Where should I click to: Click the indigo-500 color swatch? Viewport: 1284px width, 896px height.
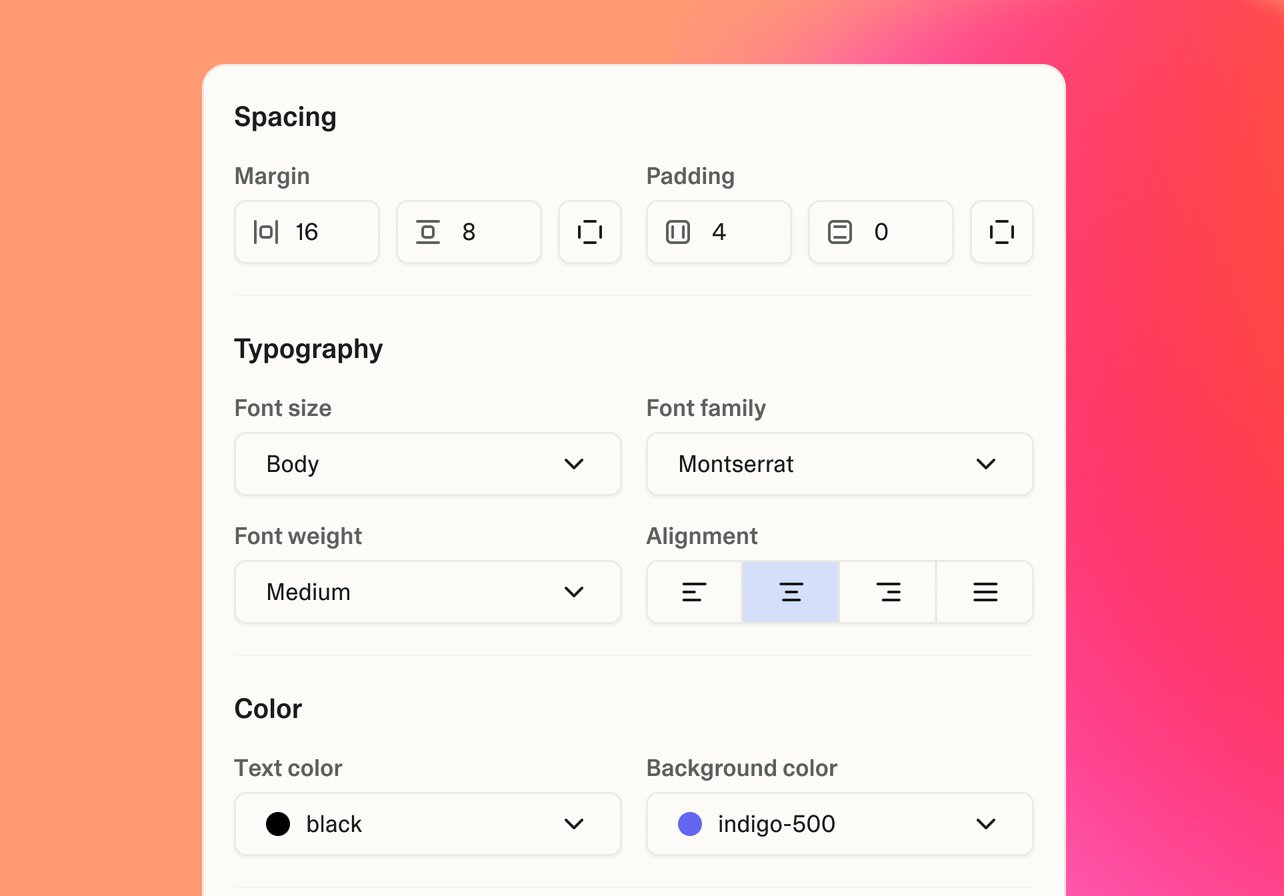point(690,824)
